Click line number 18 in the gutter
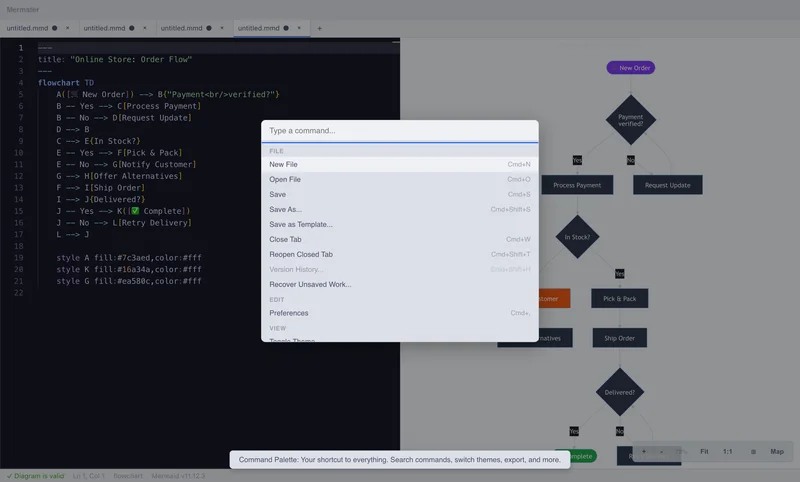 pyautogui.click(x=19, y=246)
